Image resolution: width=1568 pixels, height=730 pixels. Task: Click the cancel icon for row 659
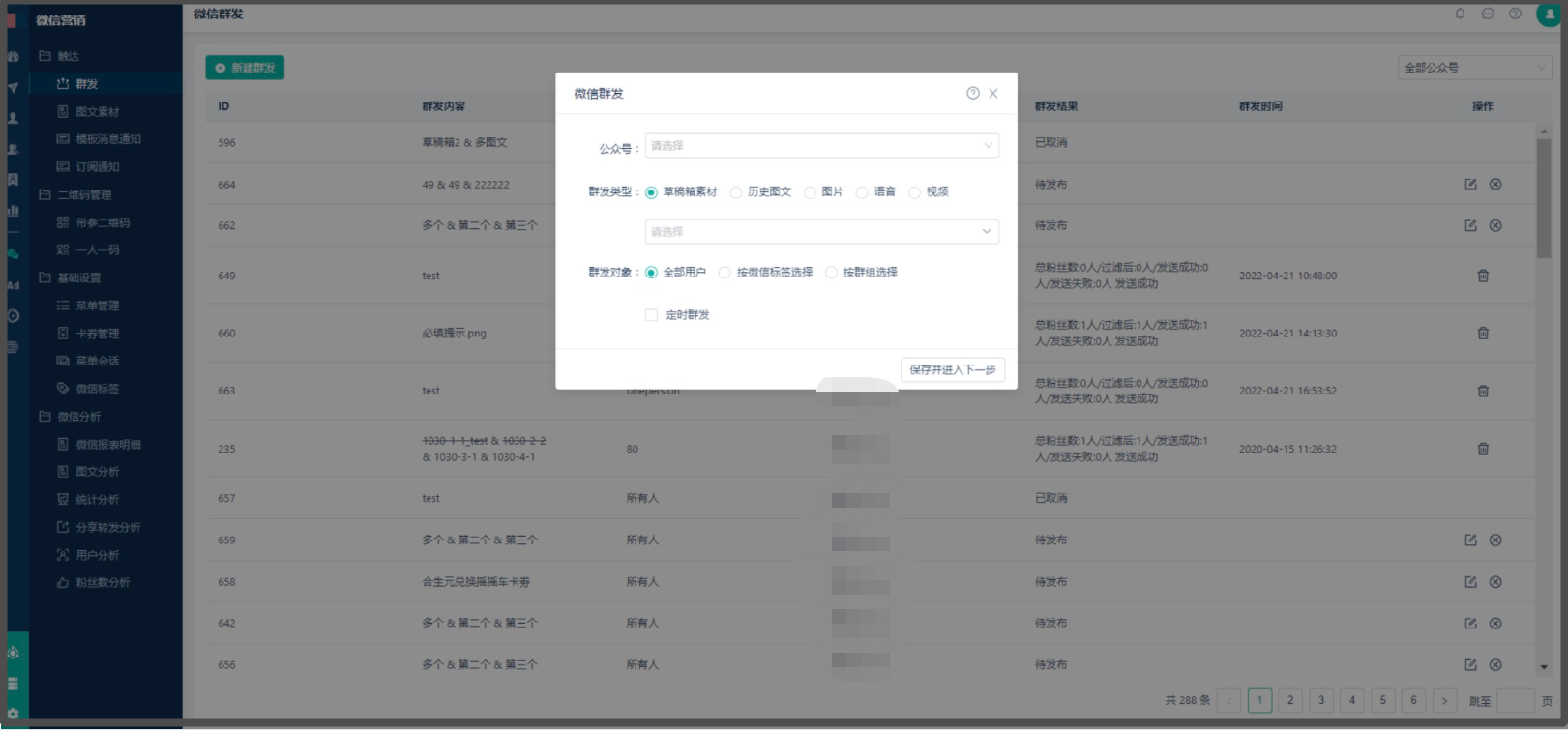(x=1495, y=540)
